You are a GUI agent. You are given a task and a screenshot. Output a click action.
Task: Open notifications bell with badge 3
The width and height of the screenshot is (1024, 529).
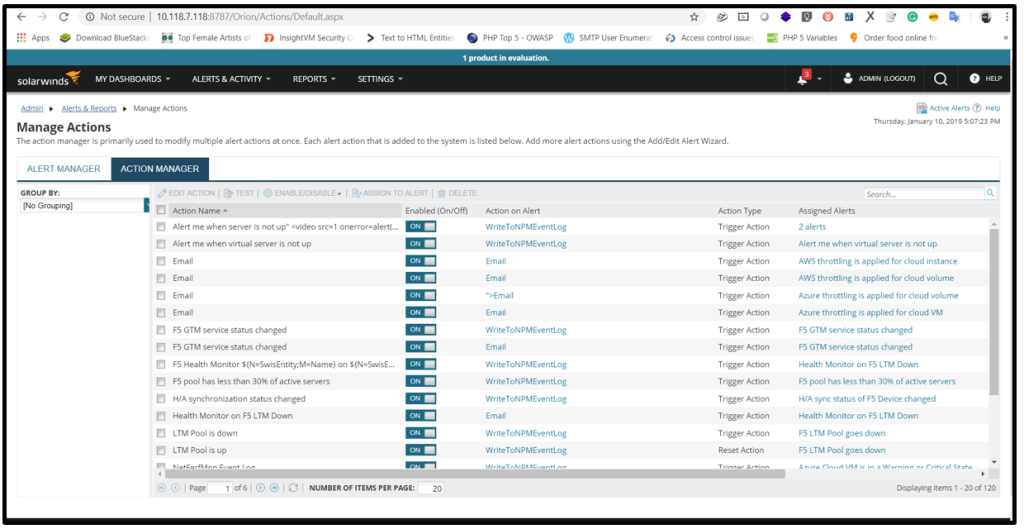(804, 78)
